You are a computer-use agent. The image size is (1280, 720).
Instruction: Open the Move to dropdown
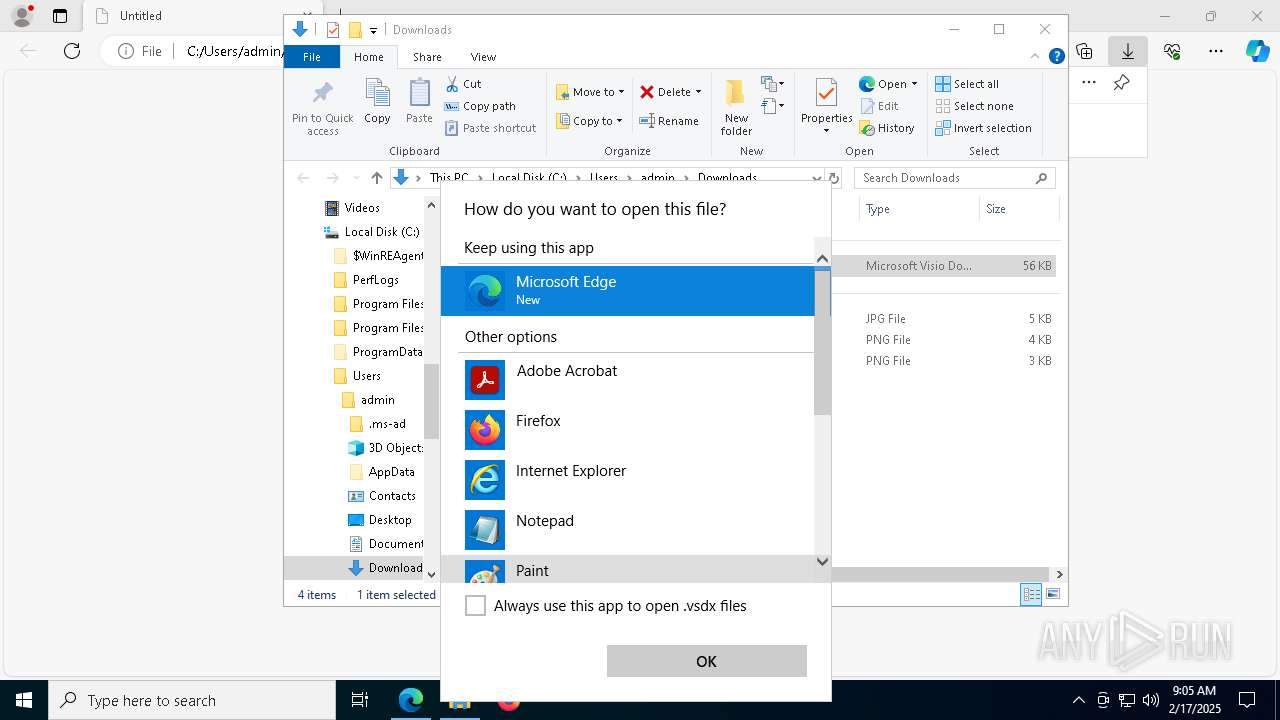(x=590, y=92)
